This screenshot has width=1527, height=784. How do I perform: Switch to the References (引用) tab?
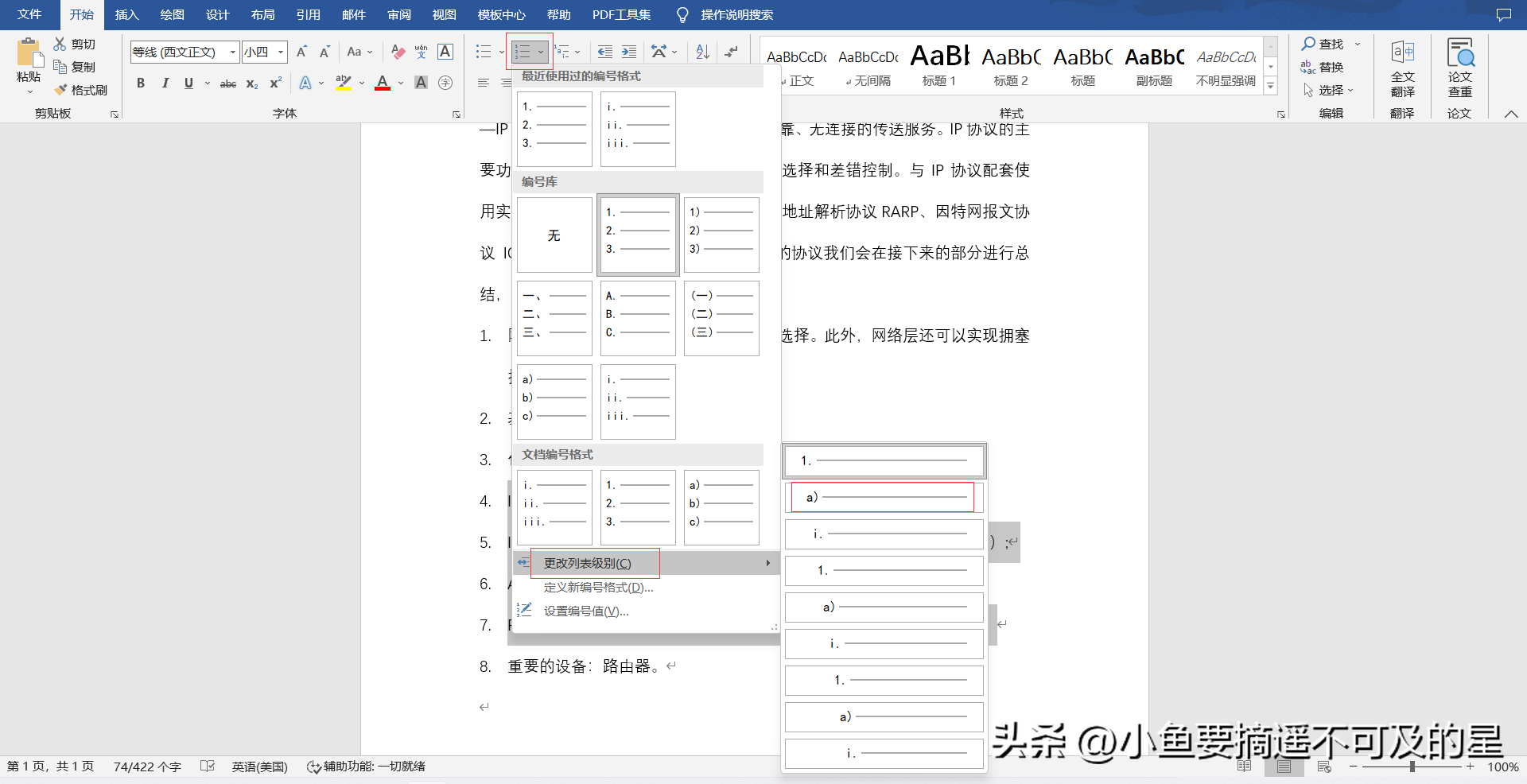click(x=308, y=14)
